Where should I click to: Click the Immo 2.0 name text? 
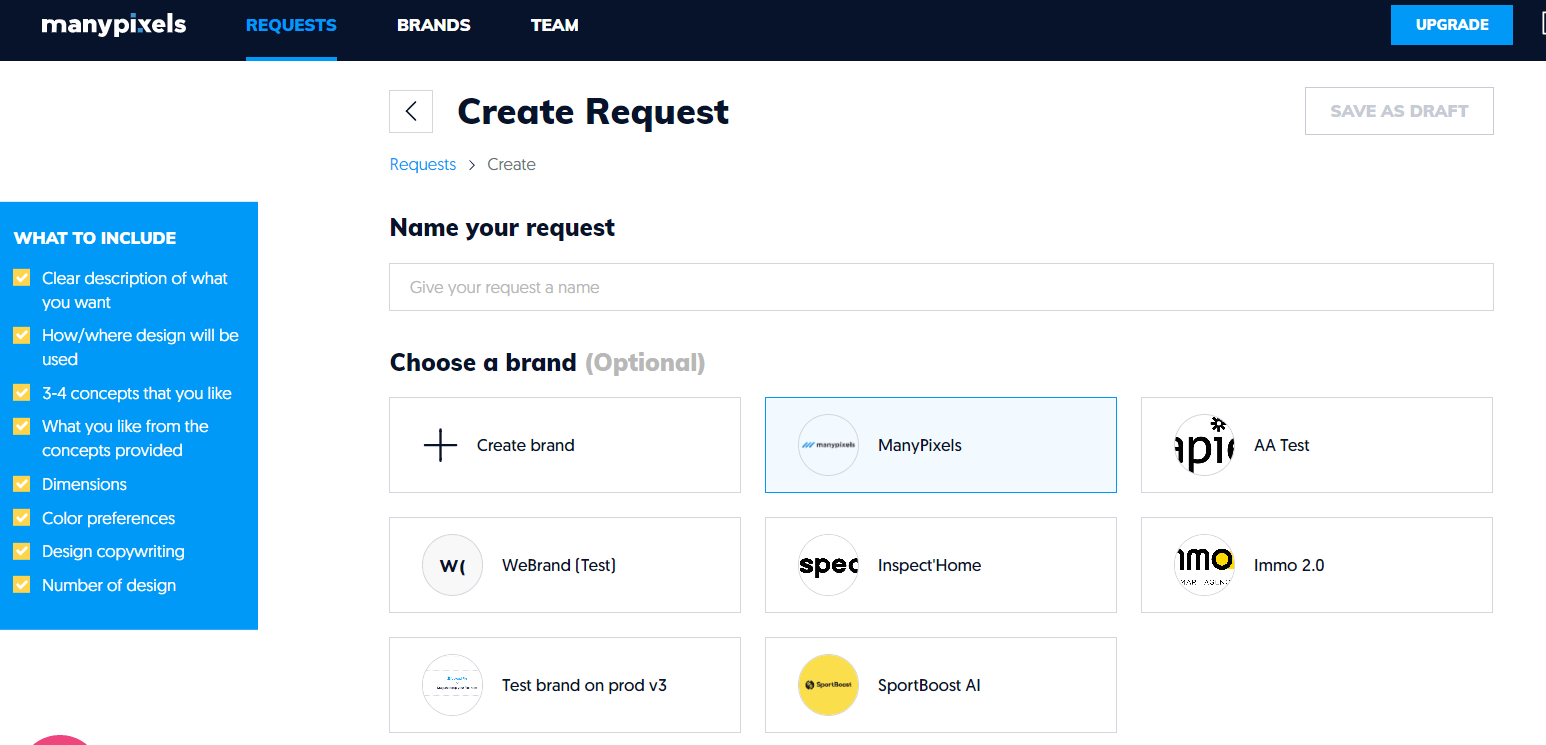[x=1289, y=566]
